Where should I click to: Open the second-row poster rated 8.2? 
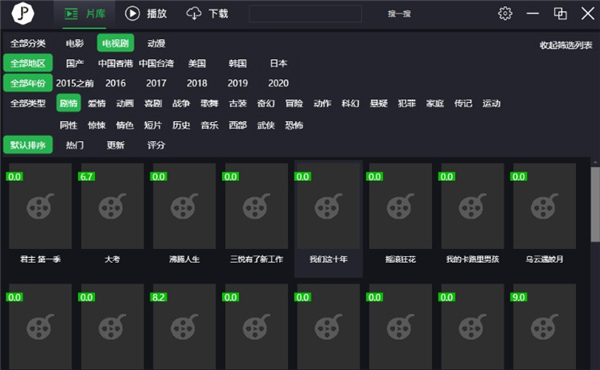[184, 326]
